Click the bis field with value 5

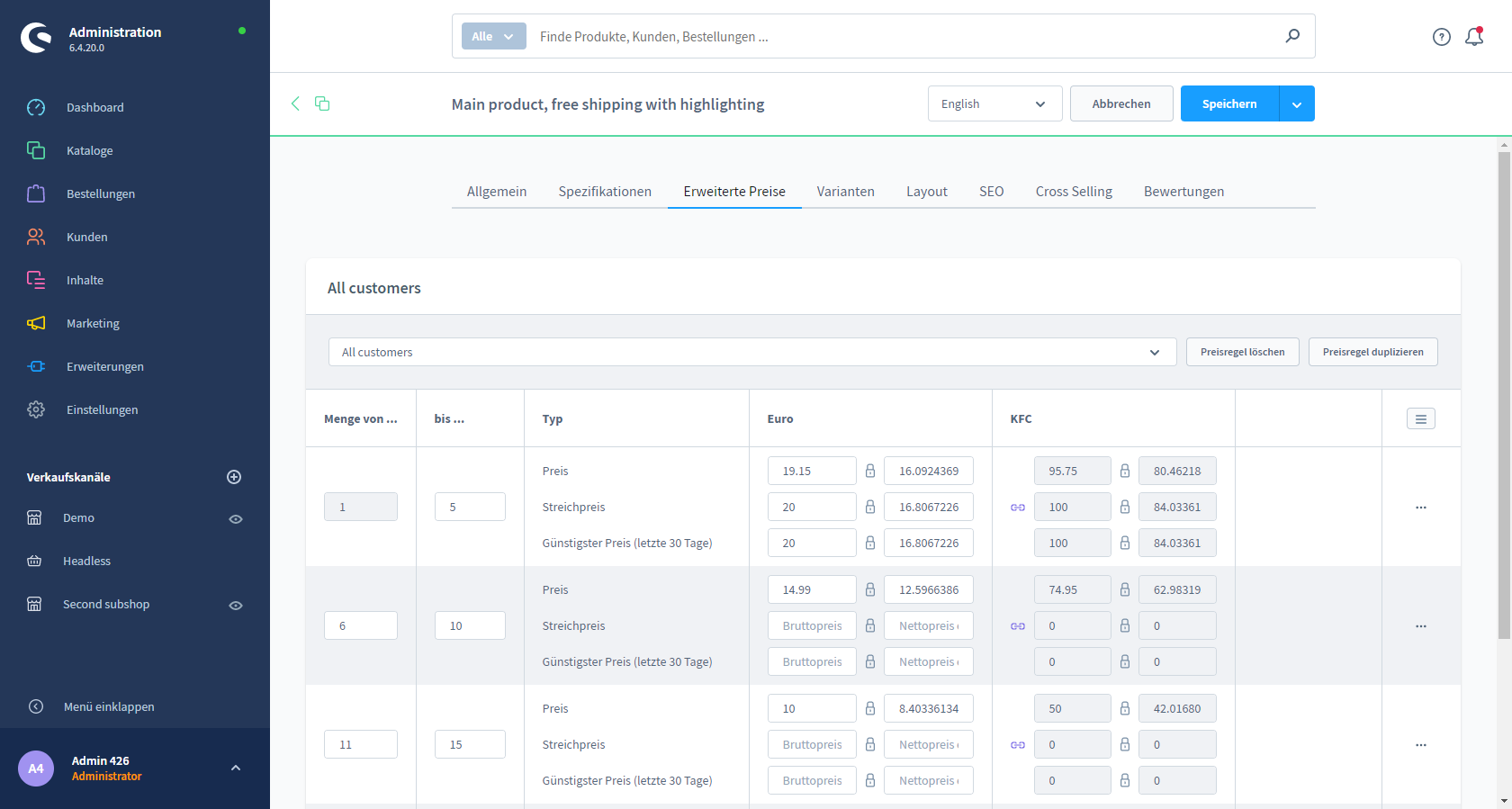click(x=470, y=507)
